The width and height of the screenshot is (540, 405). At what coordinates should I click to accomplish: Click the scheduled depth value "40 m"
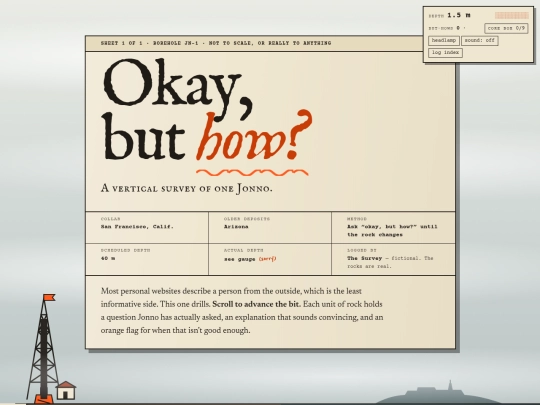108,258
